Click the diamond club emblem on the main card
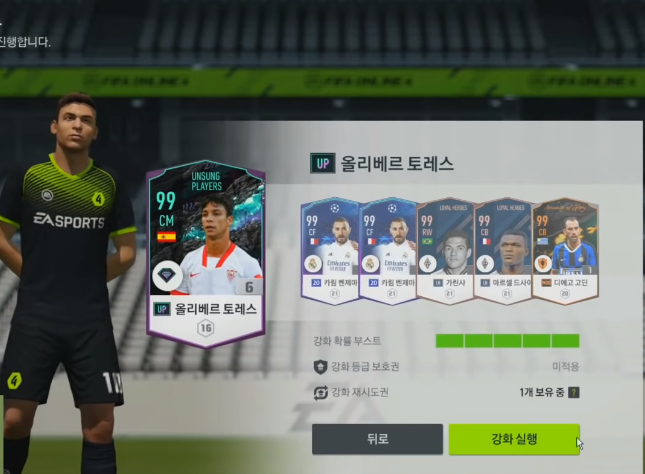 [x=167, y=276]
